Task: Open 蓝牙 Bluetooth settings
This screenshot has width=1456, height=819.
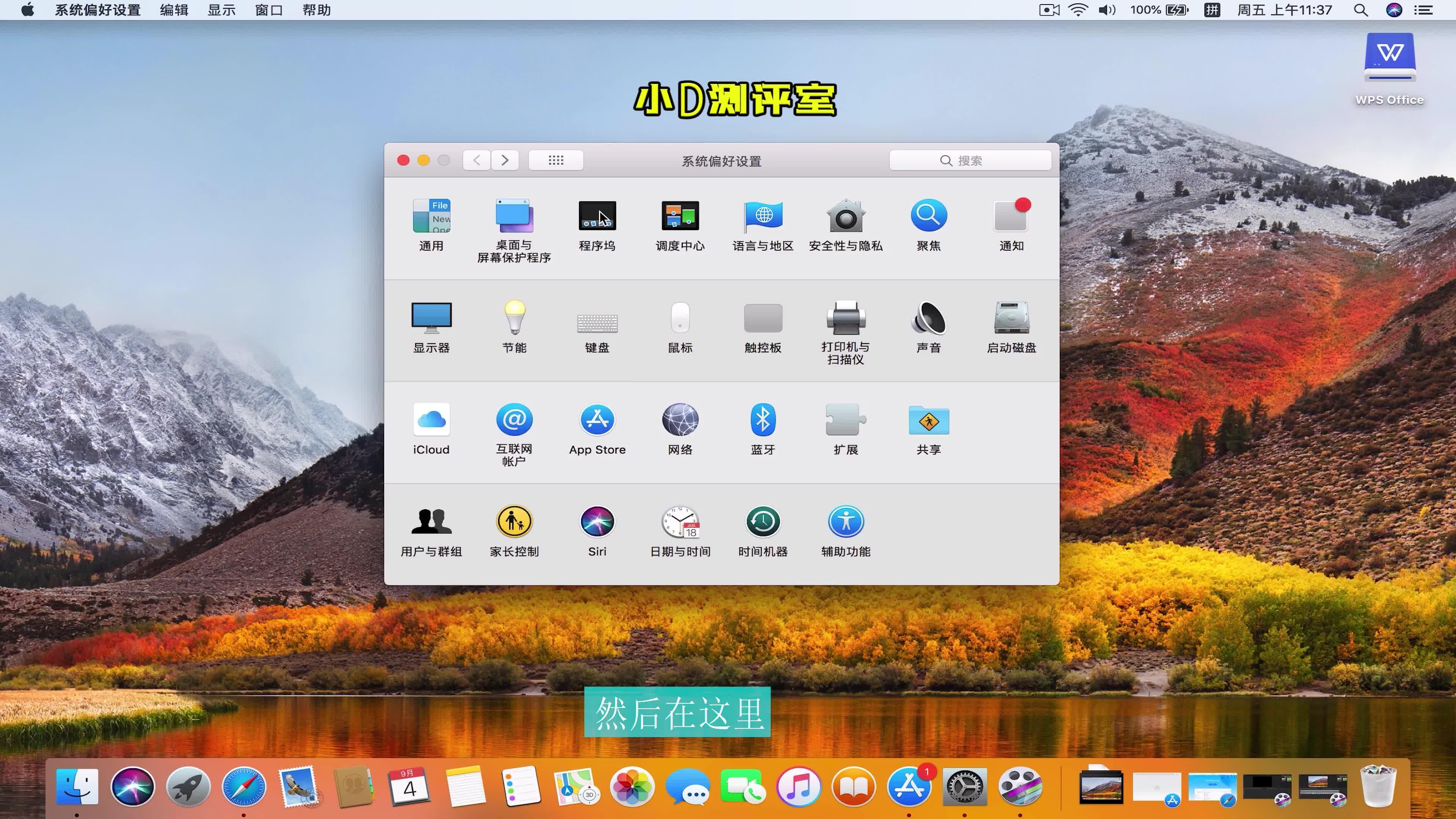Action: click(x=763, y=420)
